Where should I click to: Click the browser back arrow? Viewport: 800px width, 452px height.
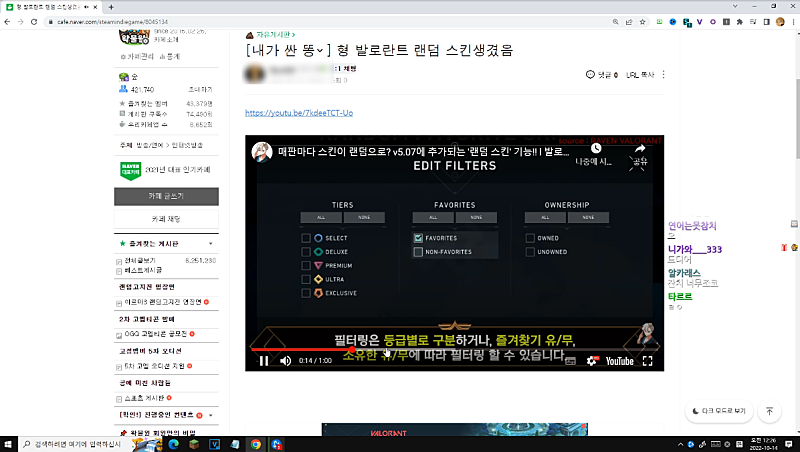pyautogui.click(x=7, y=22)
